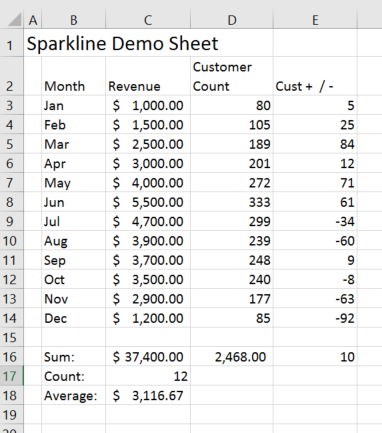Image resolution: width=382 pixels, height=433 pixels.
Task: Select the 'Apr' month cell
Action: (74, 163)
